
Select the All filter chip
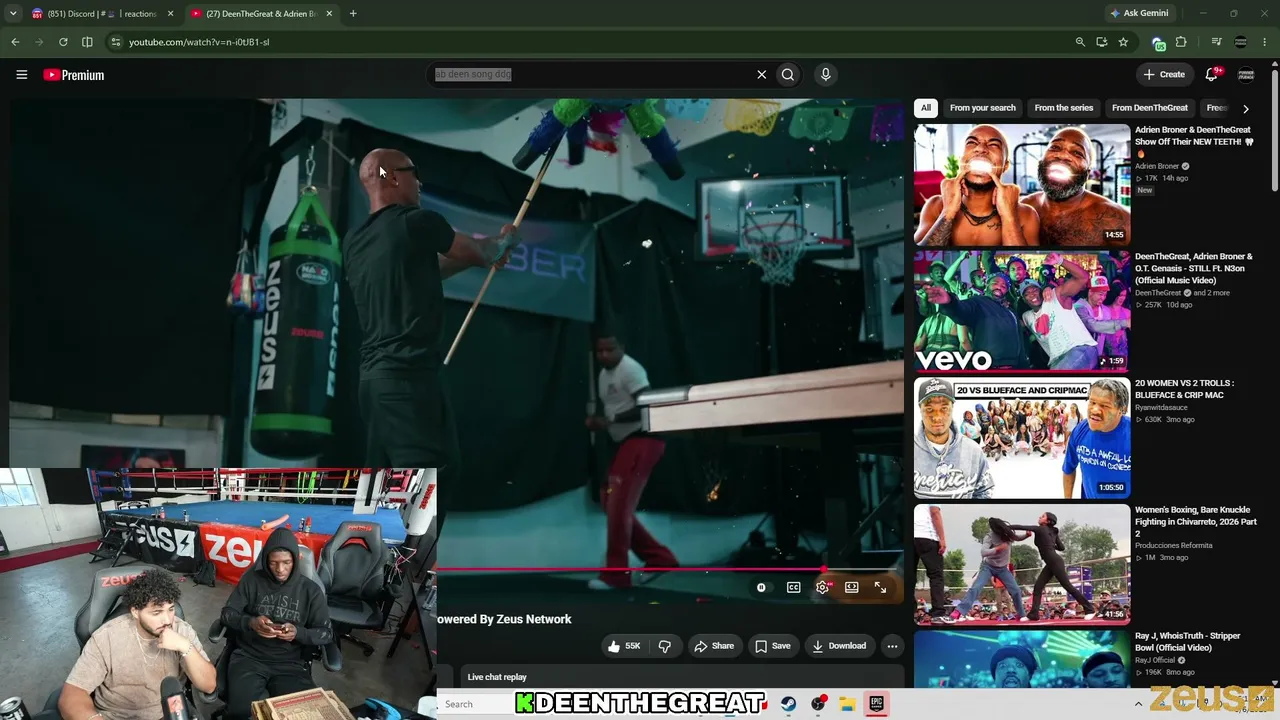(x=926, y=108)
